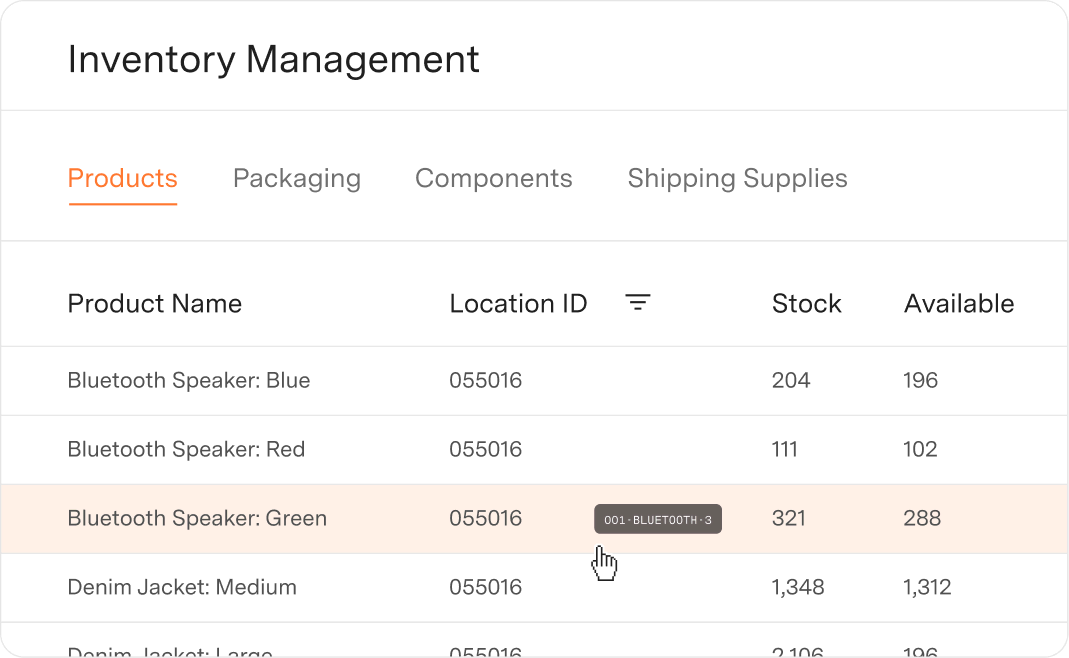Click the Location ID column header

518,303
